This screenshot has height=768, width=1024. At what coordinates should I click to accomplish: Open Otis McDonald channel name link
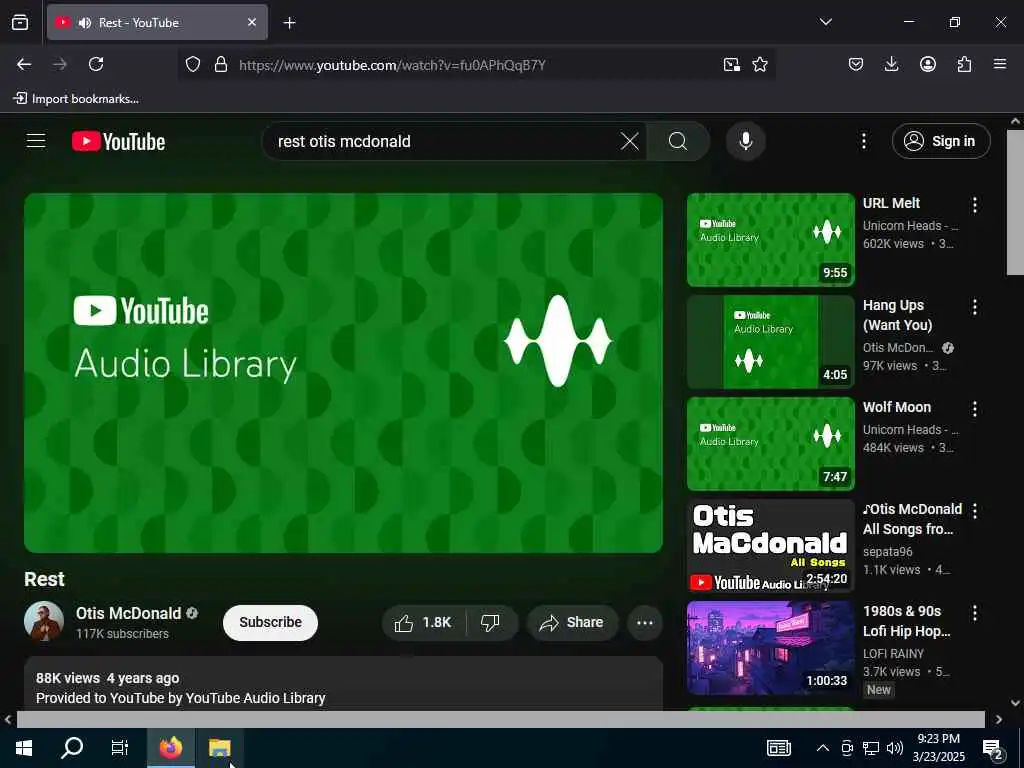click(x=128, y=613)
